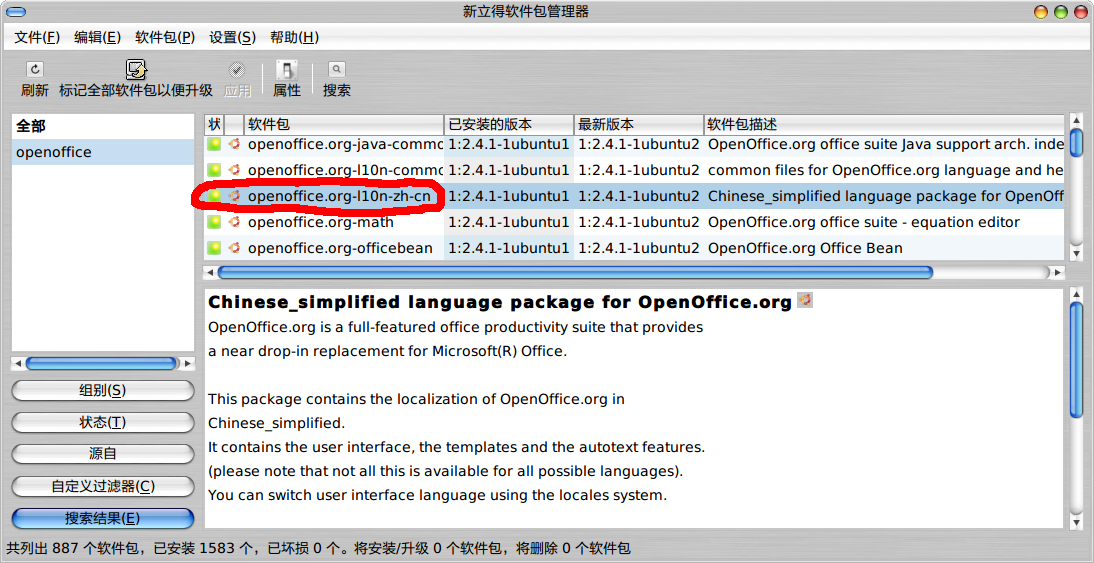The width and height of the screenshot is (1094, 563).
Task: Select package openoffice.org-l10n-common name
Action: pos(345,170)
